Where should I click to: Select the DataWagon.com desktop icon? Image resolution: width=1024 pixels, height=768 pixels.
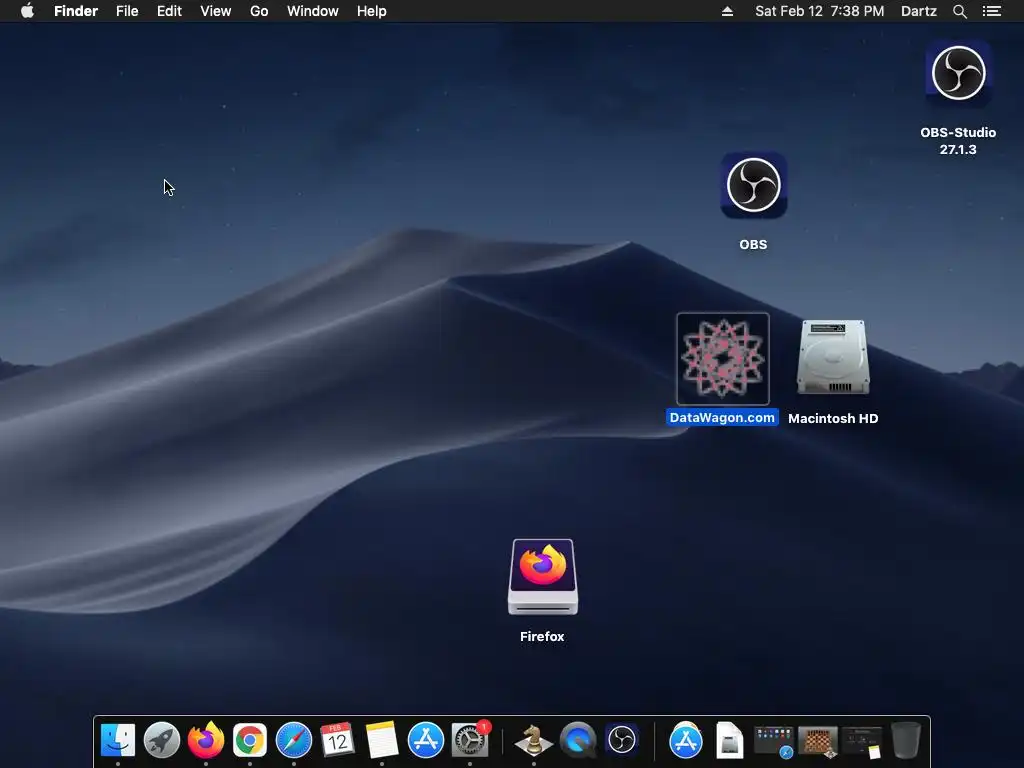(723, 359)
